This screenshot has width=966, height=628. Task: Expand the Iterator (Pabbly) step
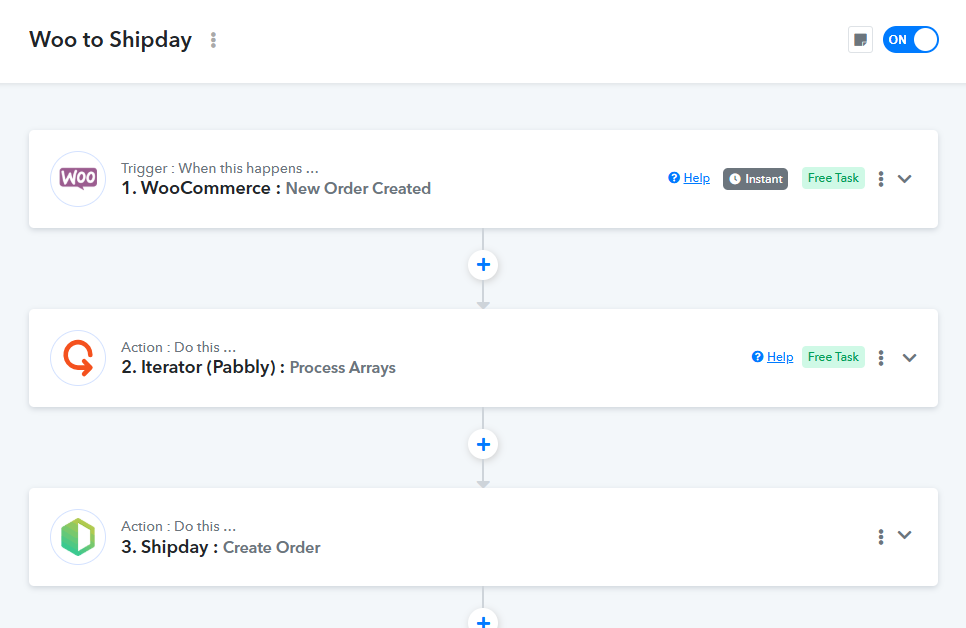909,358
